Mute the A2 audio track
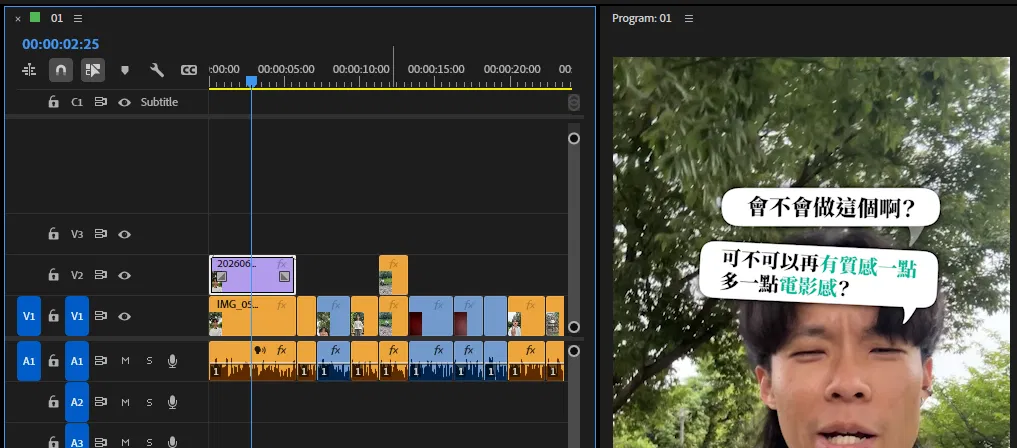The width and height of the screenshot is (1017, 448). (x=125, y=402)
